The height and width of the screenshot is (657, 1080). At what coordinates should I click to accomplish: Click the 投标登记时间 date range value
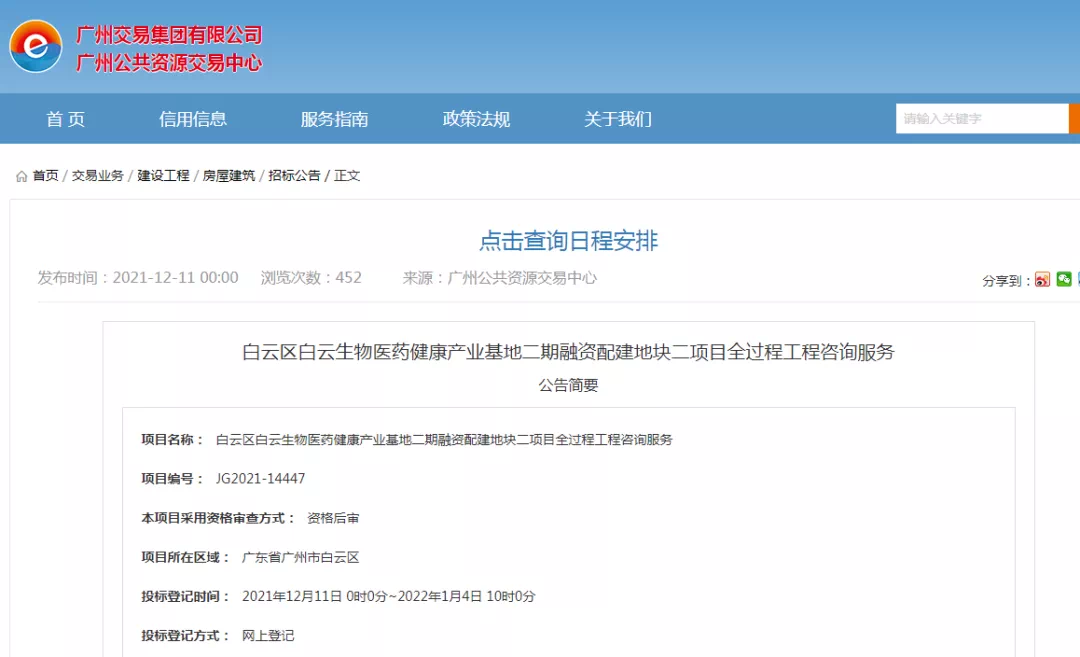(x=388, y=596)
